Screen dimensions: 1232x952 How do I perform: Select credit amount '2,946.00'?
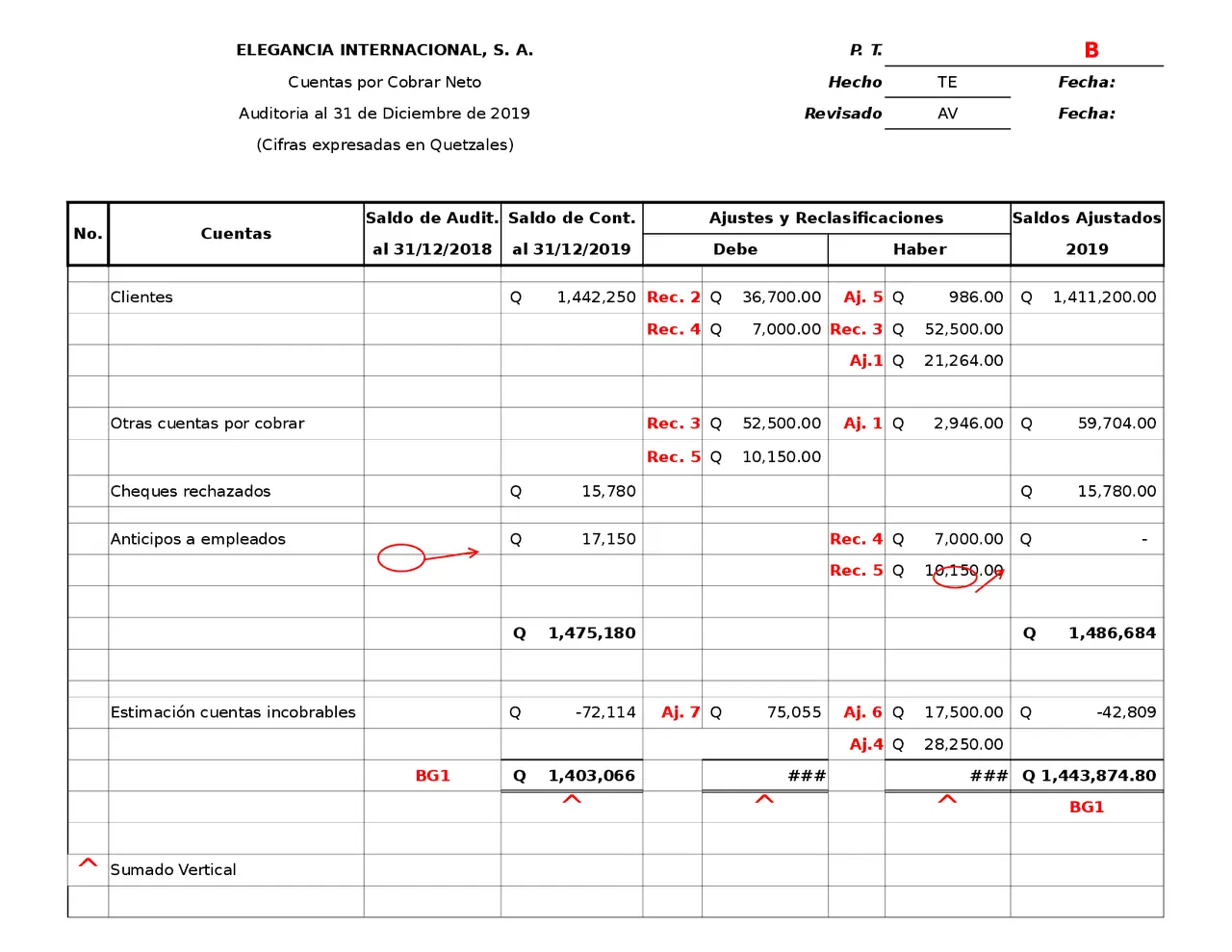click(968, 424)
